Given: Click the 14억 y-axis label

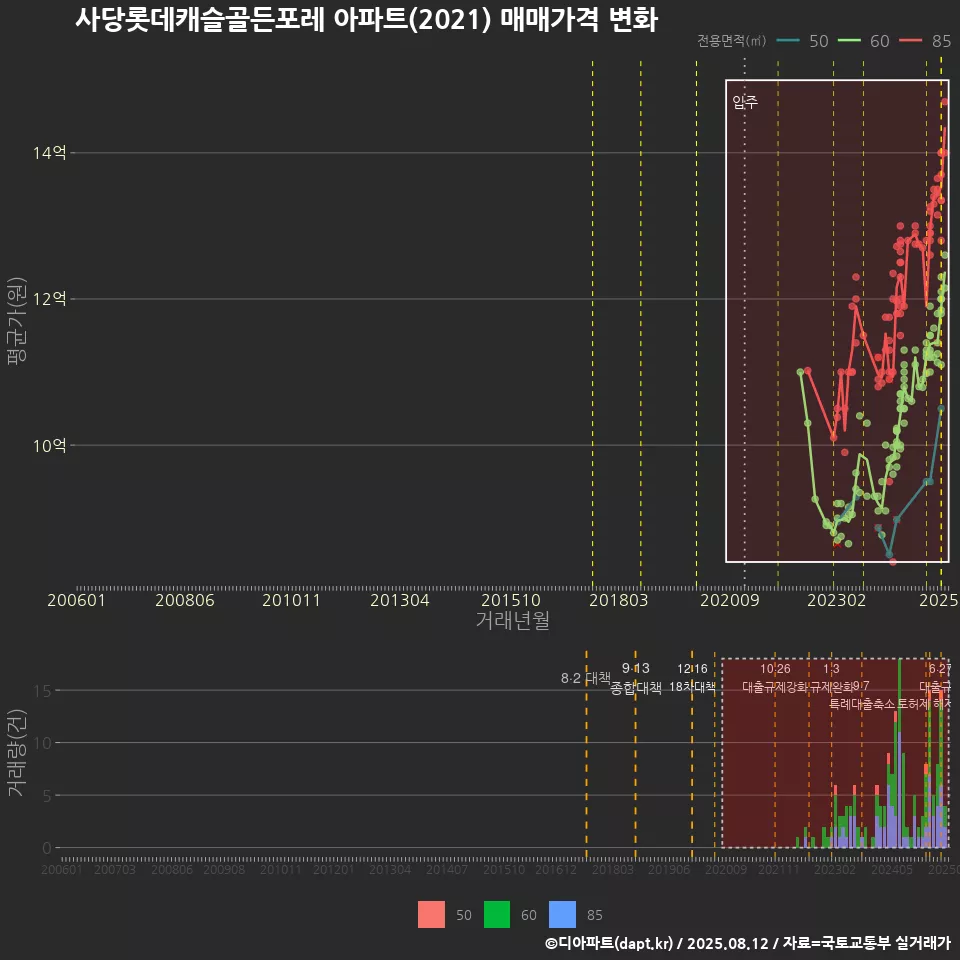Looking at the screenshot, I should [x=50, y=152].
